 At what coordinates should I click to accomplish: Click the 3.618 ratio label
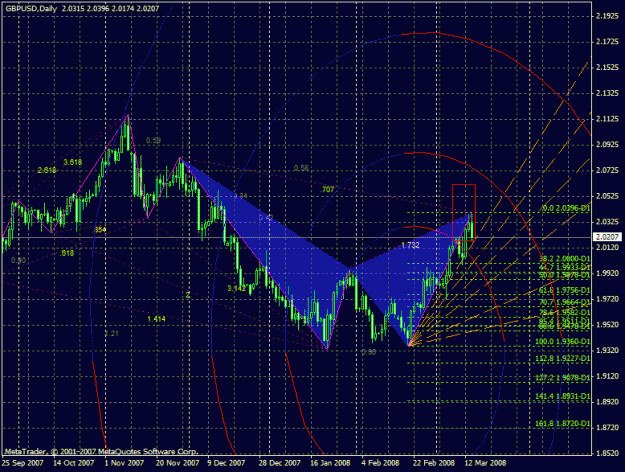73,162
